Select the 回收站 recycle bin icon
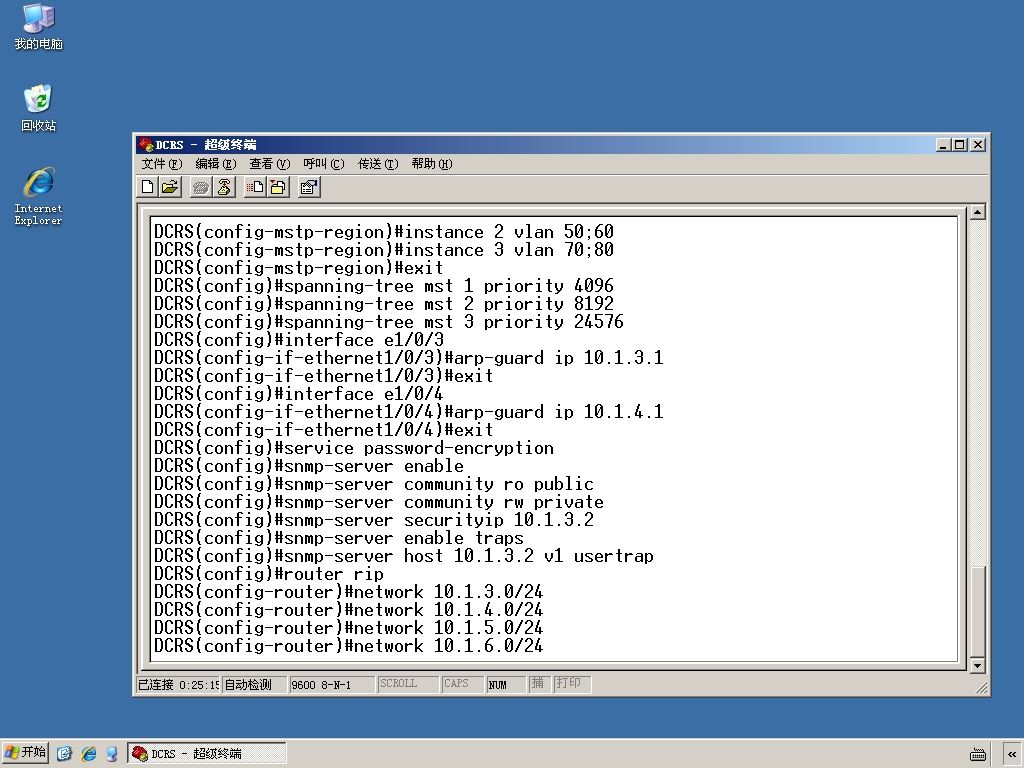This screenshot has width=1024, height=768. click(38, 108)
